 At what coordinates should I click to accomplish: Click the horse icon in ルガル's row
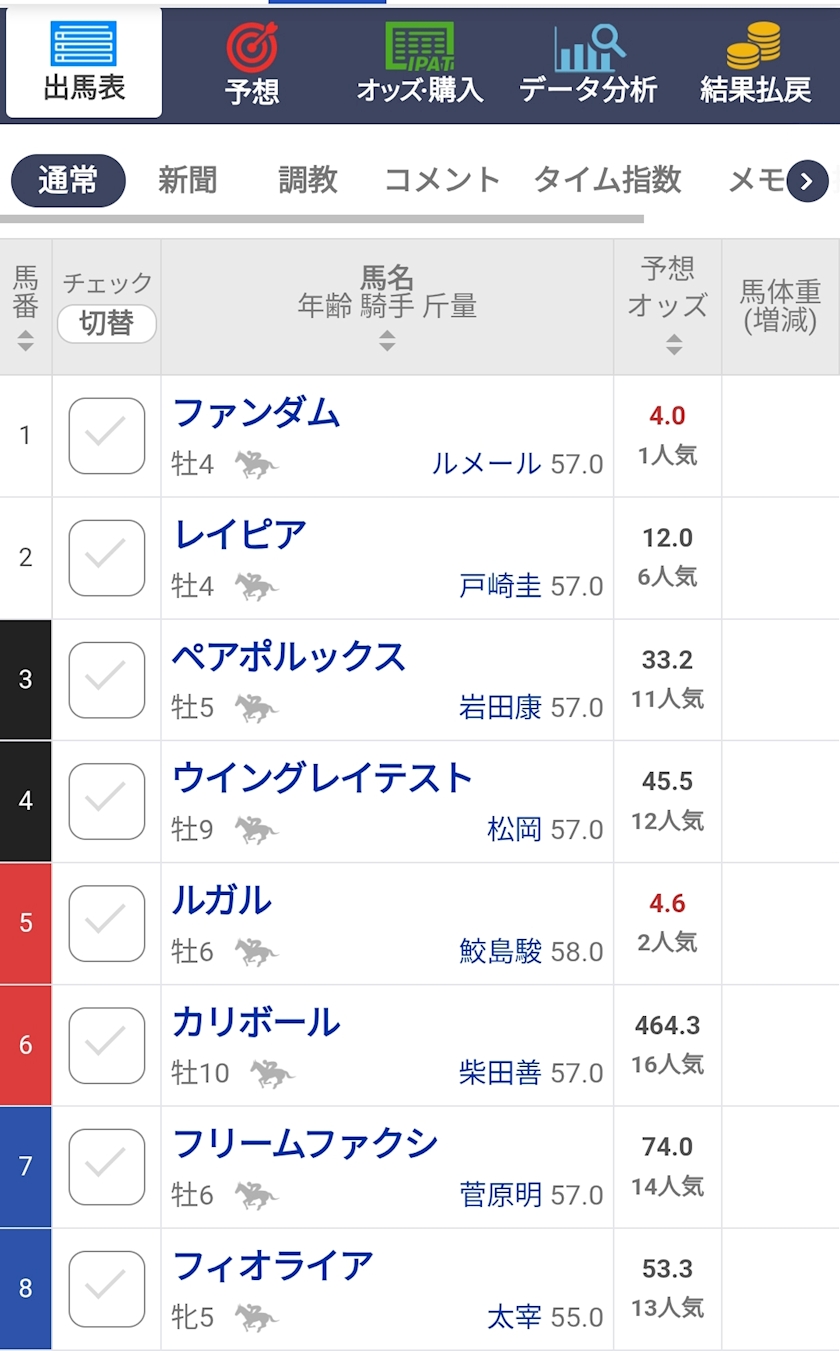256,951
